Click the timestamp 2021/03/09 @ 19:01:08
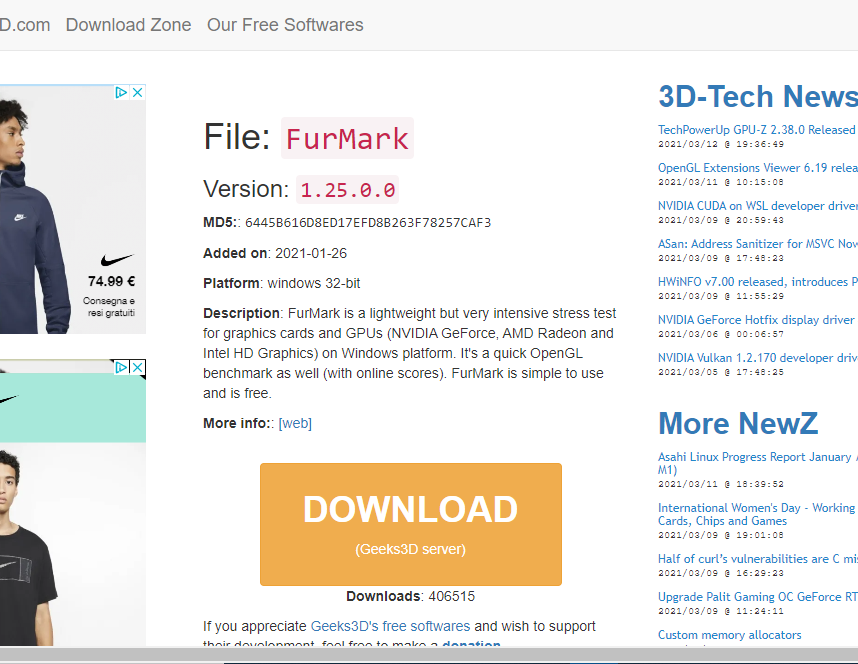858x664 pixels. coord(721,535)
